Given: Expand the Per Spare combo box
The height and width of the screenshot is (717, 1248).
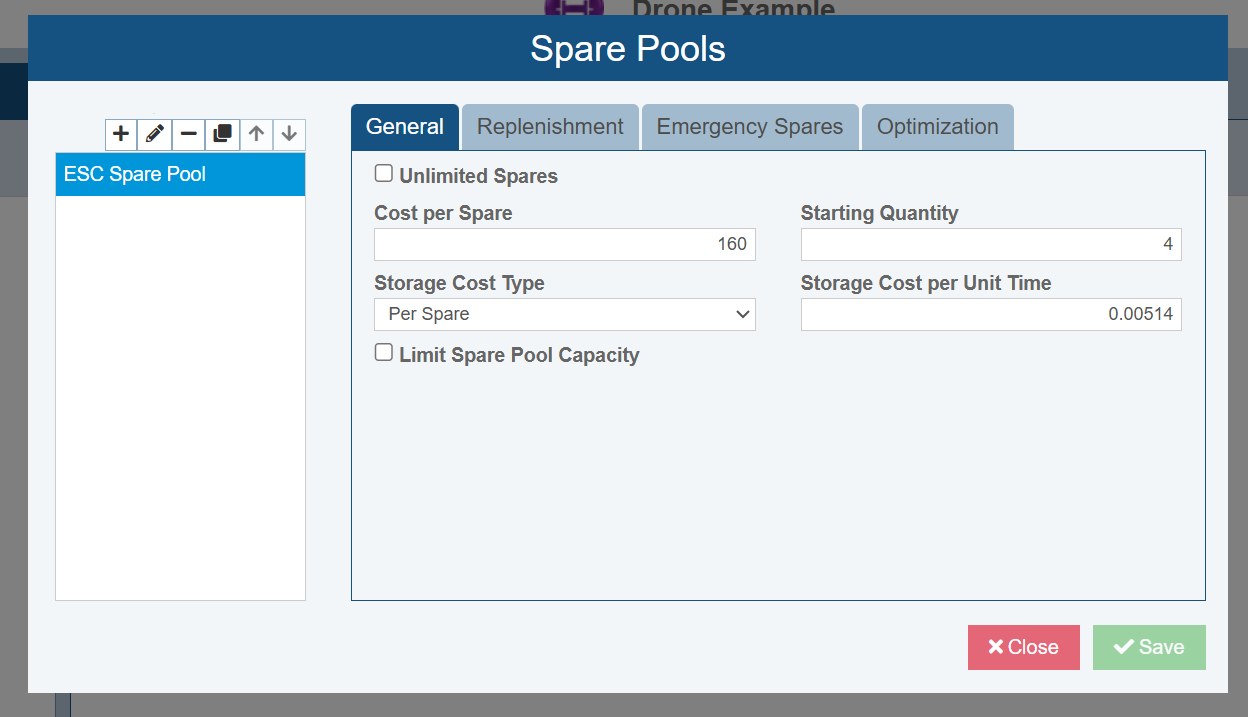Looking at the screenshot, I should pyautogui.click(x=564, y=314).
